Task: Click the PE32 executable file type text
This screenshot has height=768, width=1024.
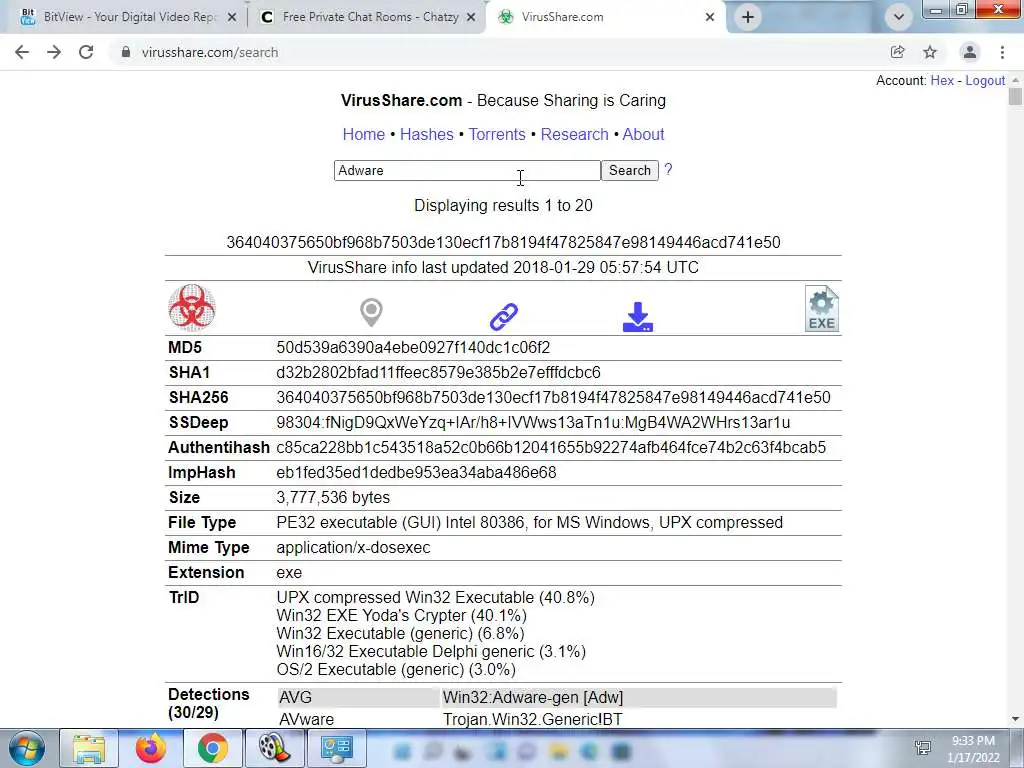Action: point(530,522)
